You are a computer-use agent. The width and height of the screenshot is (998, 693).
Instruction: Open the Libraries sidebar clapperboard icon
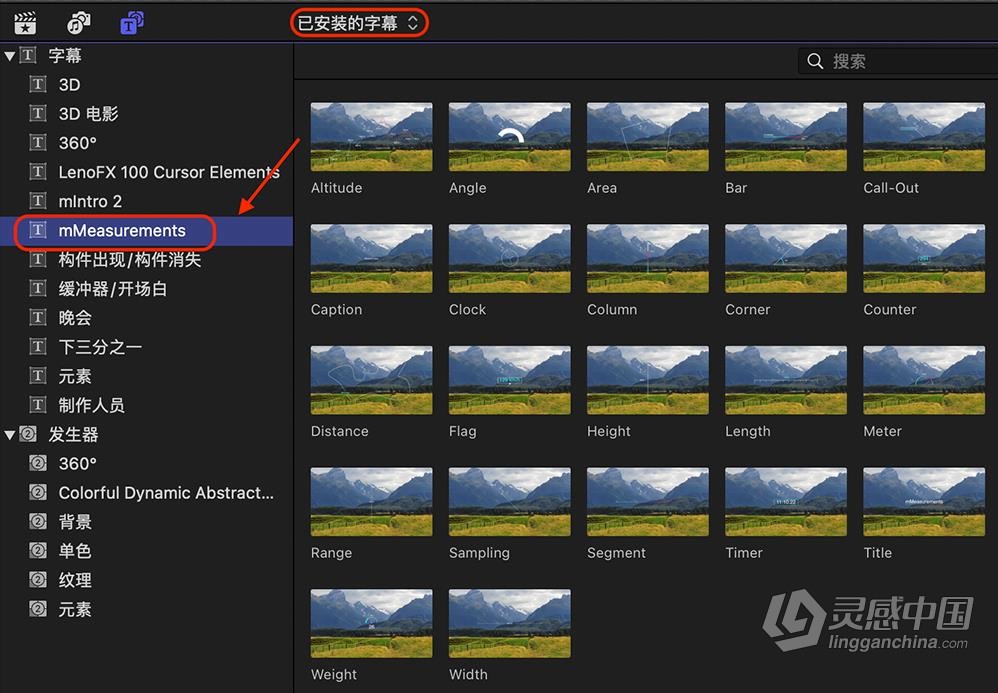[x=25, y=23]
